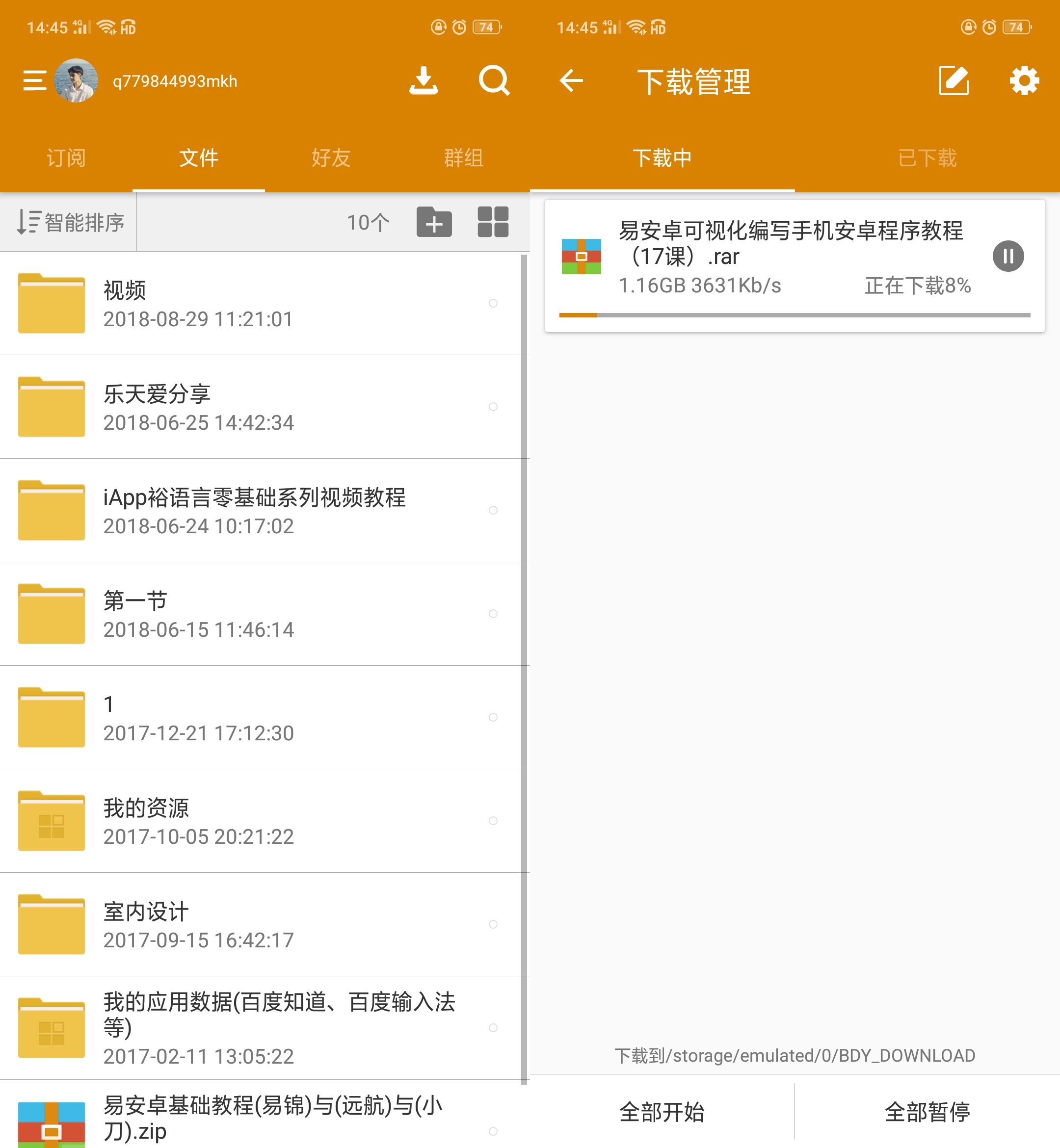The width and height of the screenshot is (1060, 1148).
Task: Tap the 全部暂停 button
Action: (927, 1111)
